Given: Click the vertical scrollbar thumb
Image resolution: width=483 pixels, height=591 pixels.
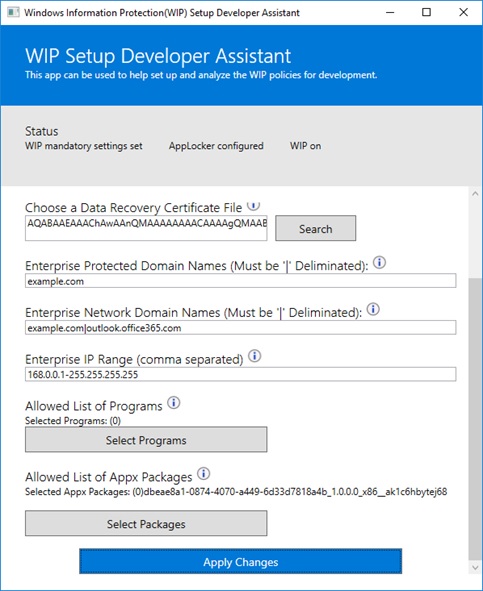Looking at the screenshot, I should click(x=475, y=419).
